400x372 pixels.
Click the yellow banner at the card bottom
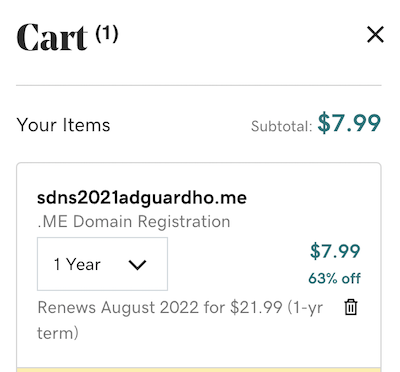click(x=199, y=370)
